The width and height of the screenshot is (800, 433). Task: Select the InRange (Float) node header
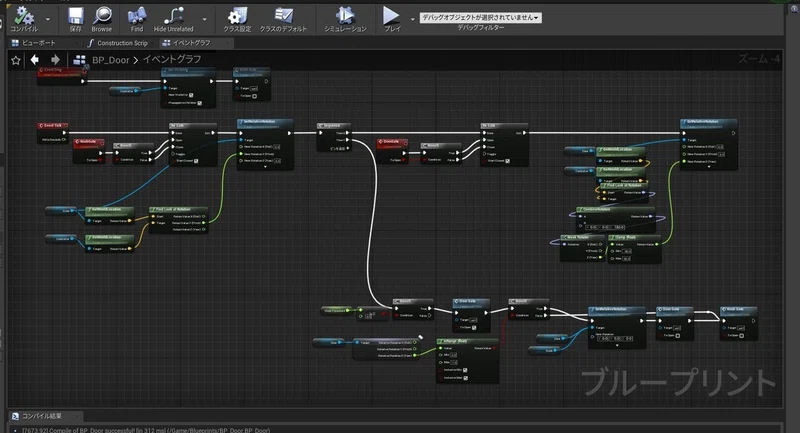click(x=467, y=341)
